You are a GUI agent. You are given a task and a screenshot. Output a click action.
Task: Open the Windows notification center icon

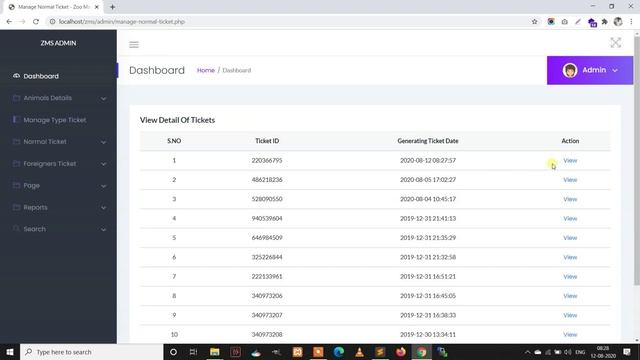627,352
